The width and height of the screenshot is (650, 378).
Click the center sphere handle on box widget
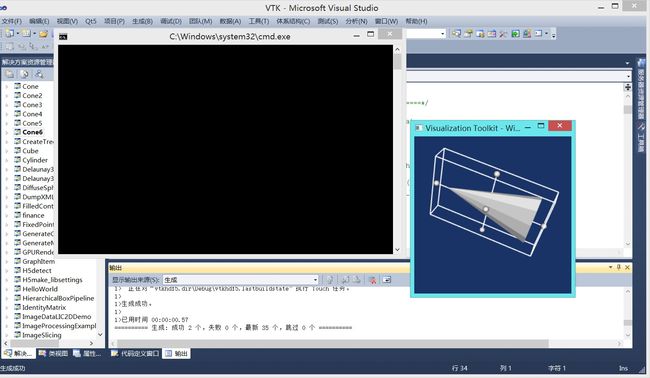click(485, 209)
